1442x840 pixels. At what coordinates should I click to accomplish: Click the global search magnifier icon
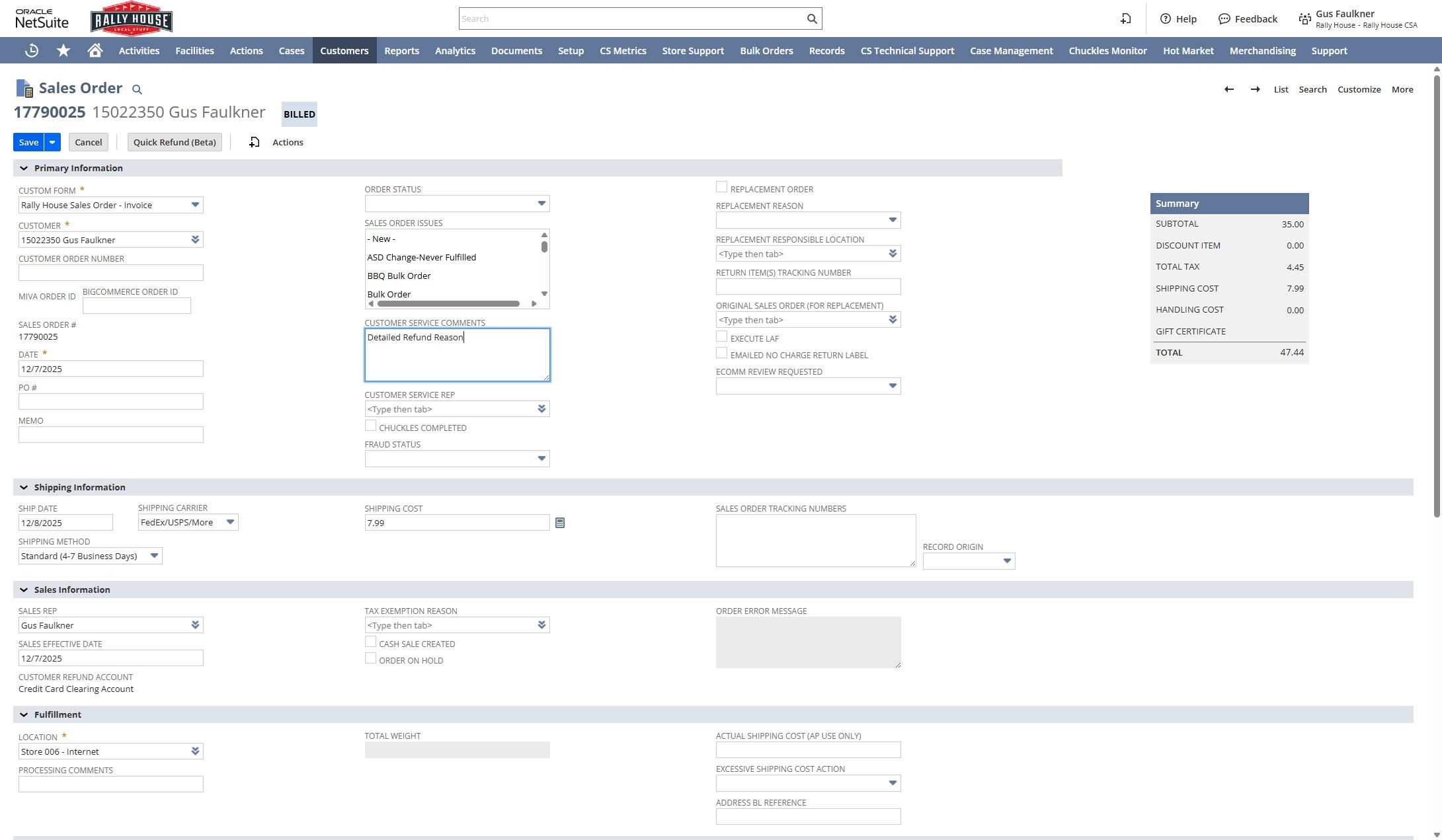812,19
